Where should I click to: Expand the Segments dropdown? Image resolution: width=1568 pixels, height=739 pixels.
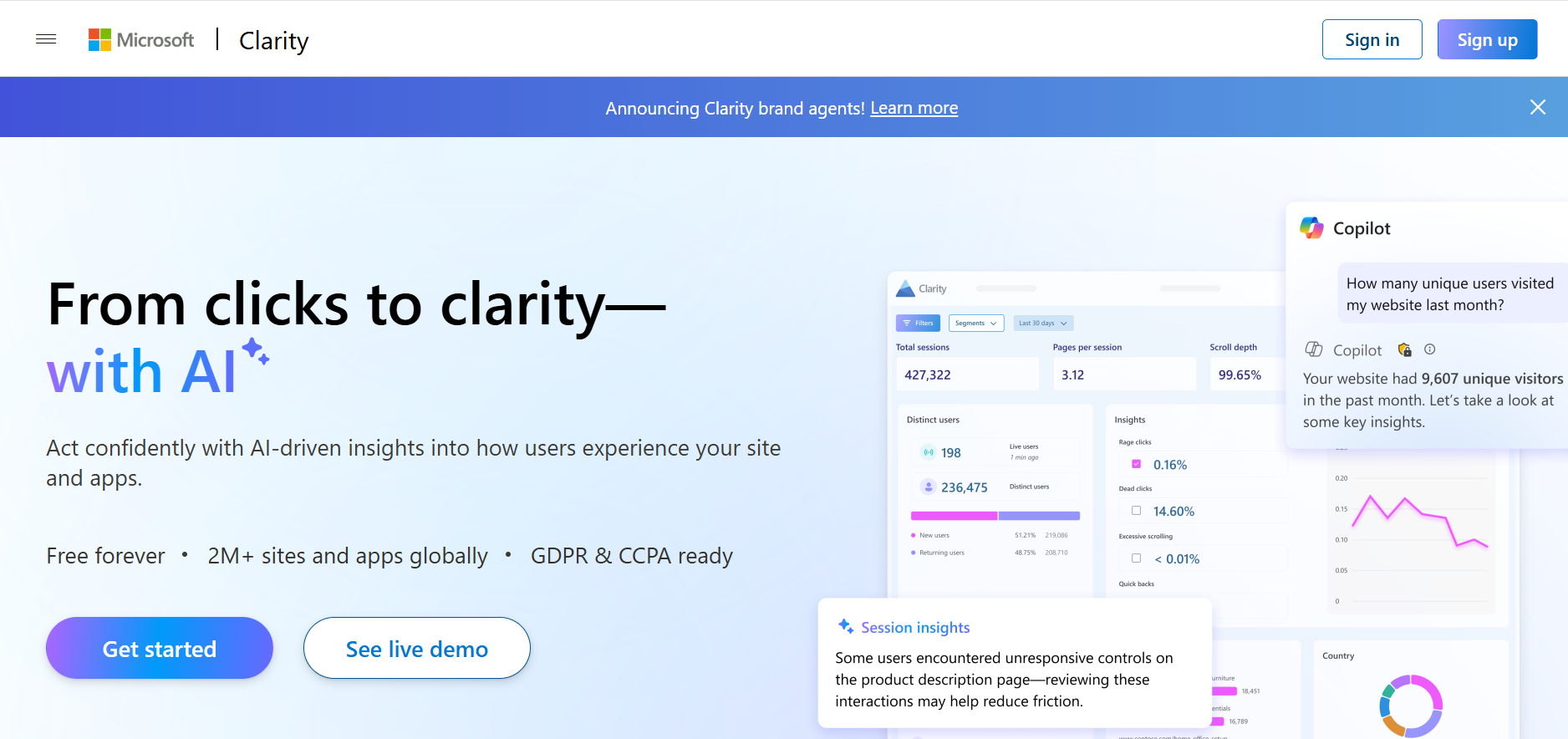pos(975,324)
